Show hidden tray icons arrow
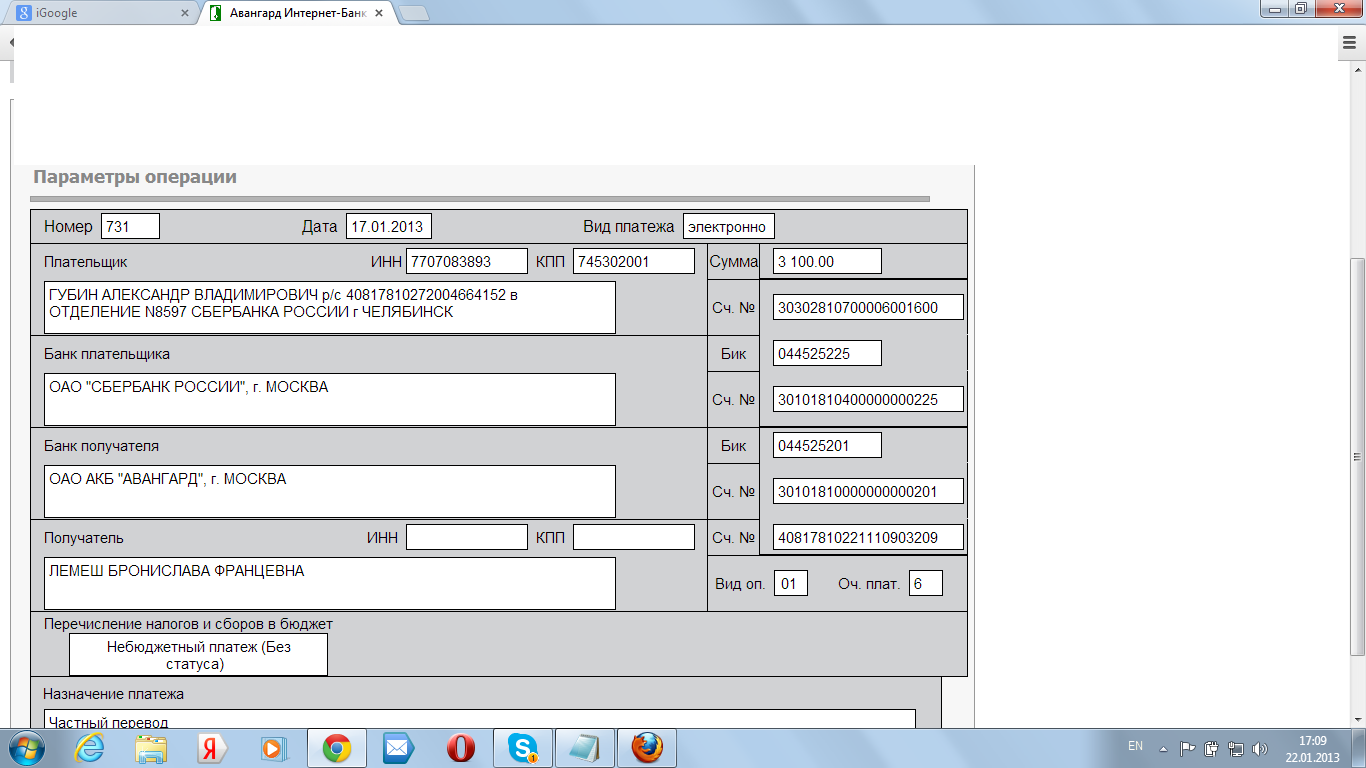Screen dimensions: 1366x768 [1163, 748]
